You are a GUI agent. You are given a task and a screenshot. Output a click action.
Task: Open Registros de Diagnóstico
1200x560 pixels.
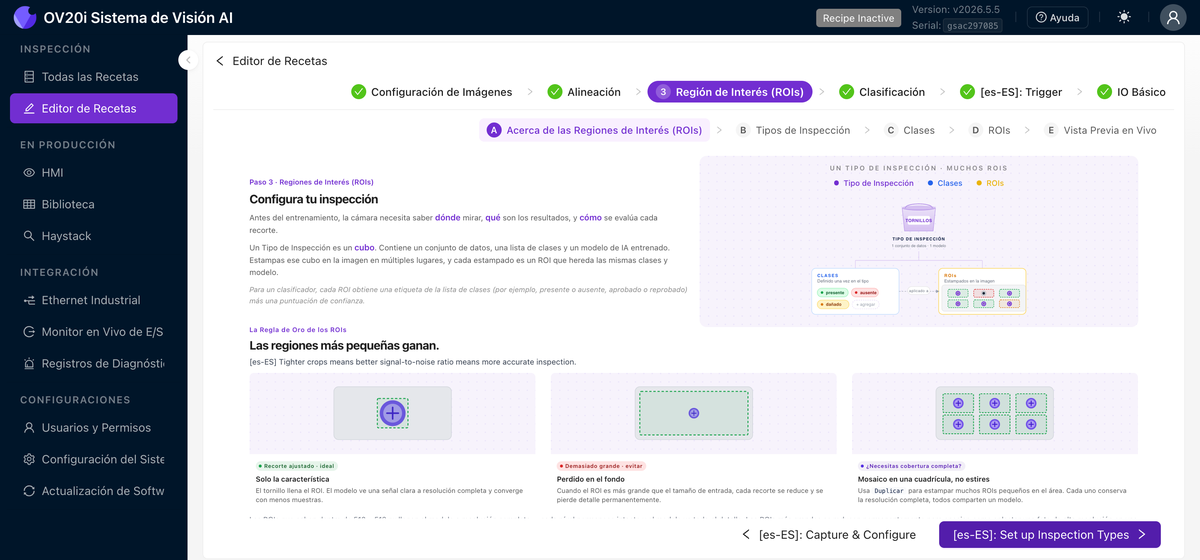click(x=94, y=364)
